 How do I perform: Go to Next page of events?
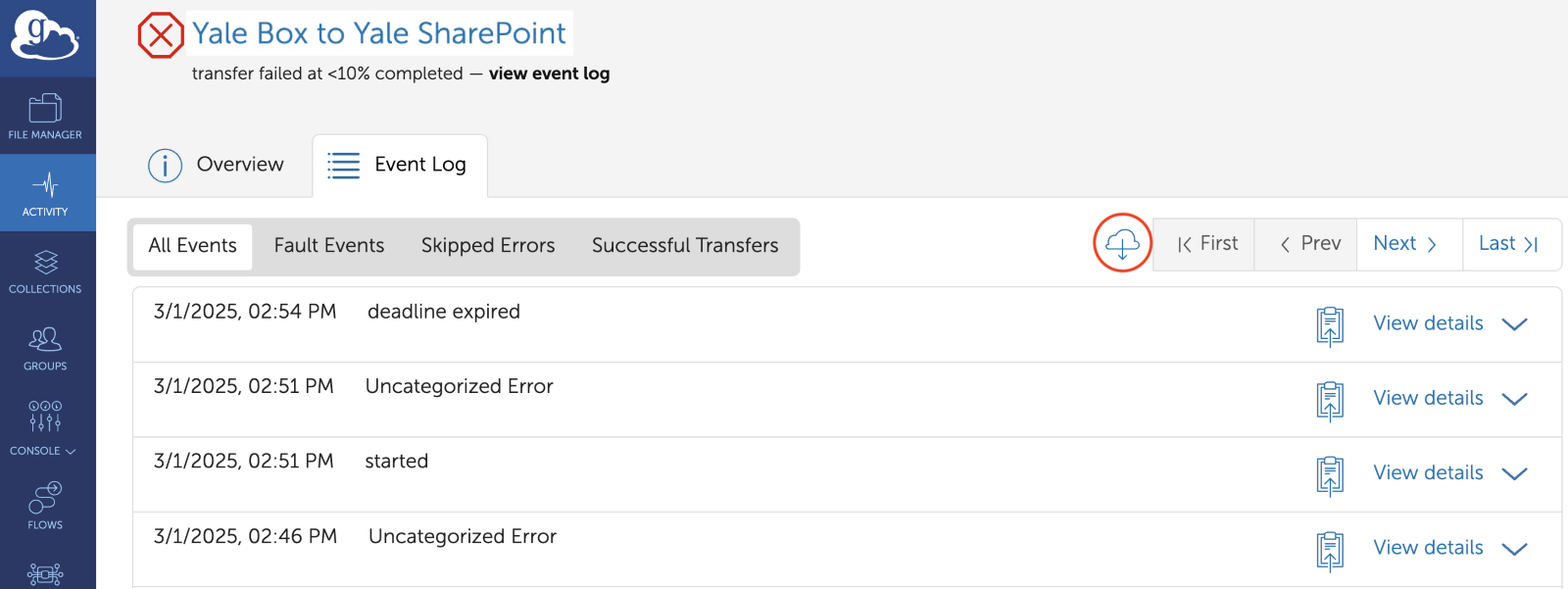pyautogui.click(x=1405, y=244)
